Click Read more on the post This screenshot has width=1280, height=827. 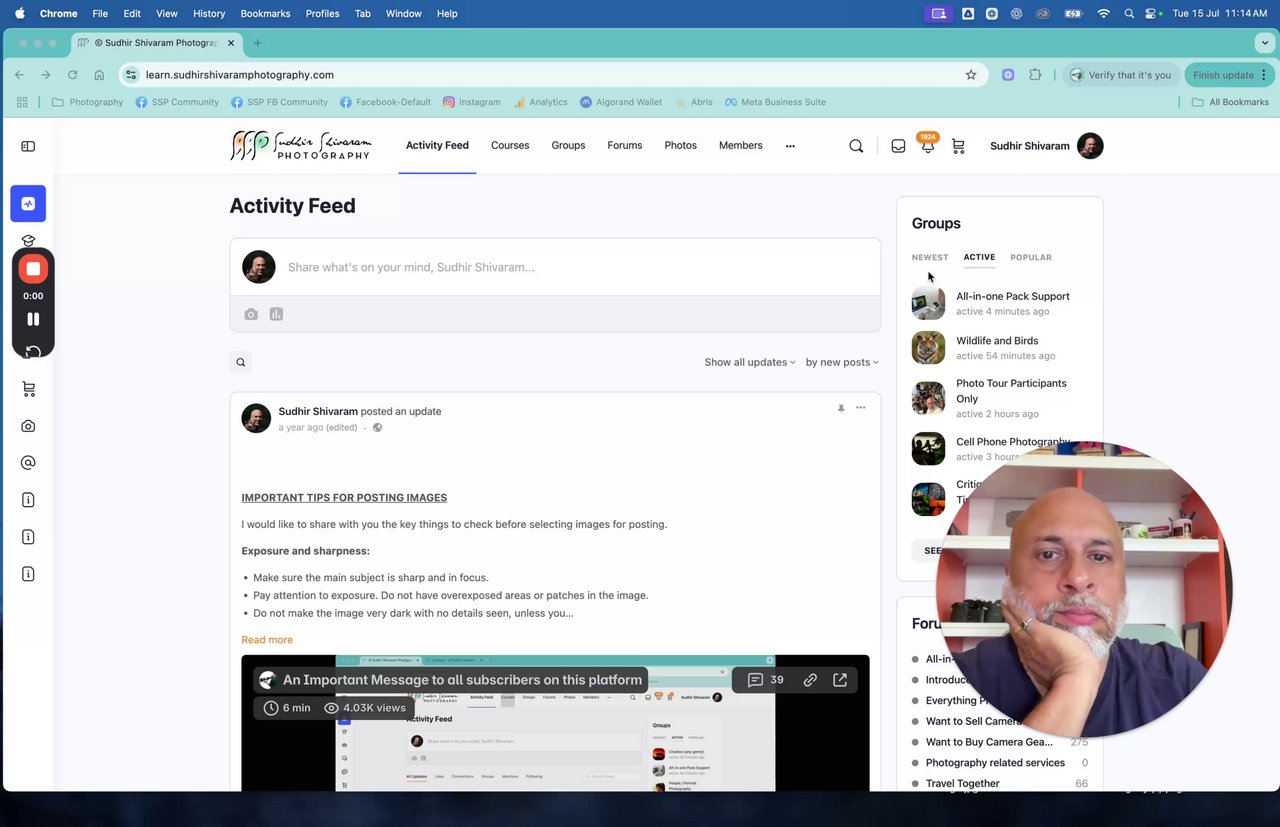(x=267, y=640)
